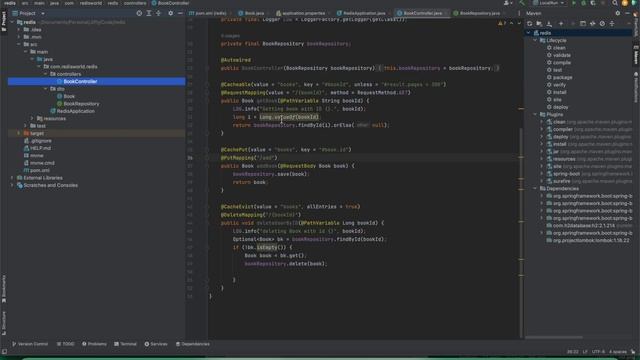Open Maven panel gear settings
The height and width of the screenshot is (360, 640).
(618, 13)
